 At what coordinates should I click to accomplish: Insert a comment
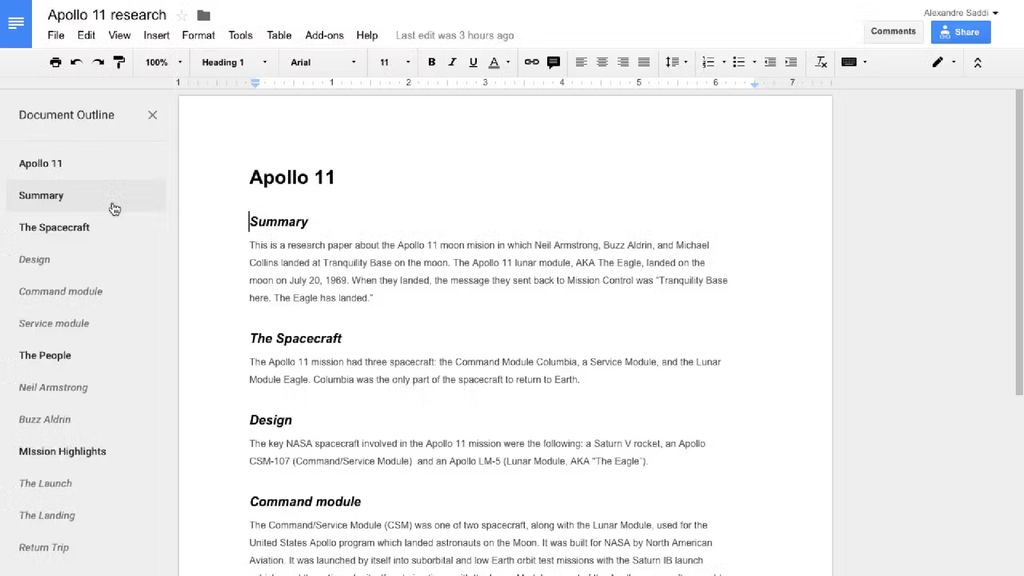click(x=553, y=62)
